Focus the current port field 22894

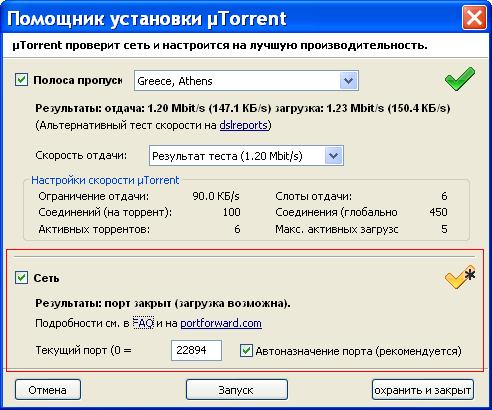click(x=196, y=350)
